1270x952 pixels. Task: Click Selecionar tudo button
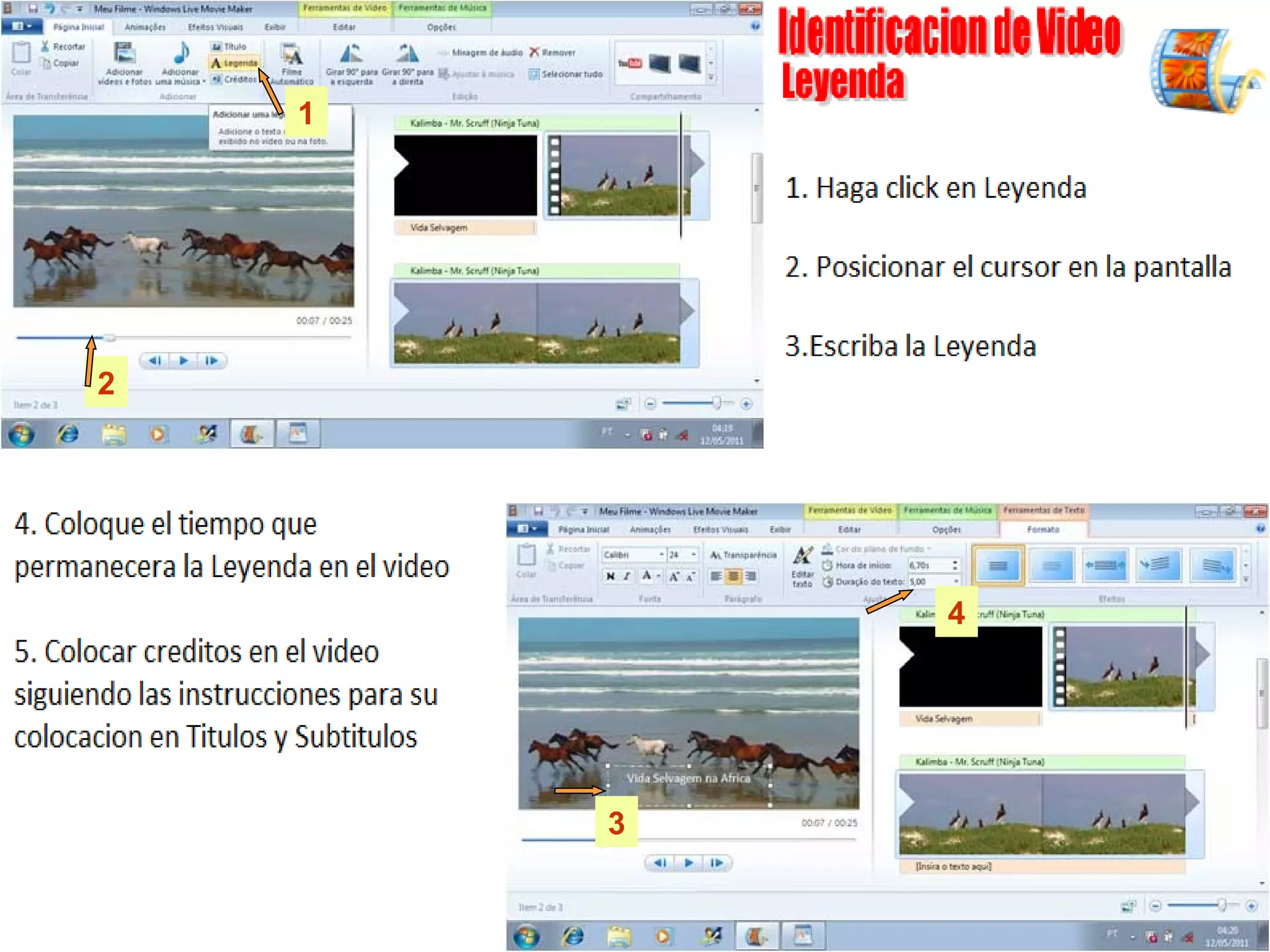pyautogui.click(x=566, y=74)
